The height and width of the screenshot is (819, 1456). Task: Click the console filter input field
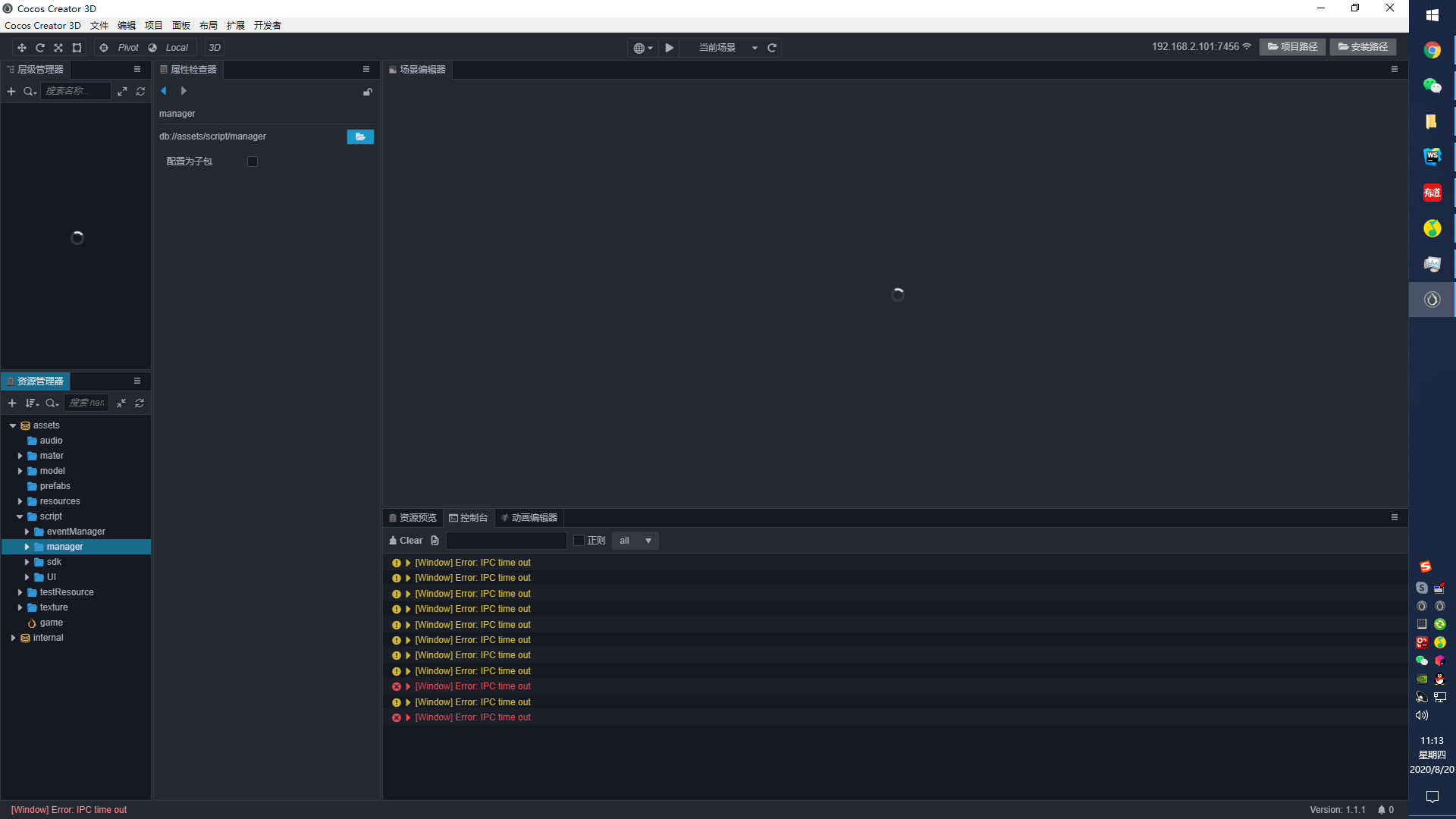(507, 541)
